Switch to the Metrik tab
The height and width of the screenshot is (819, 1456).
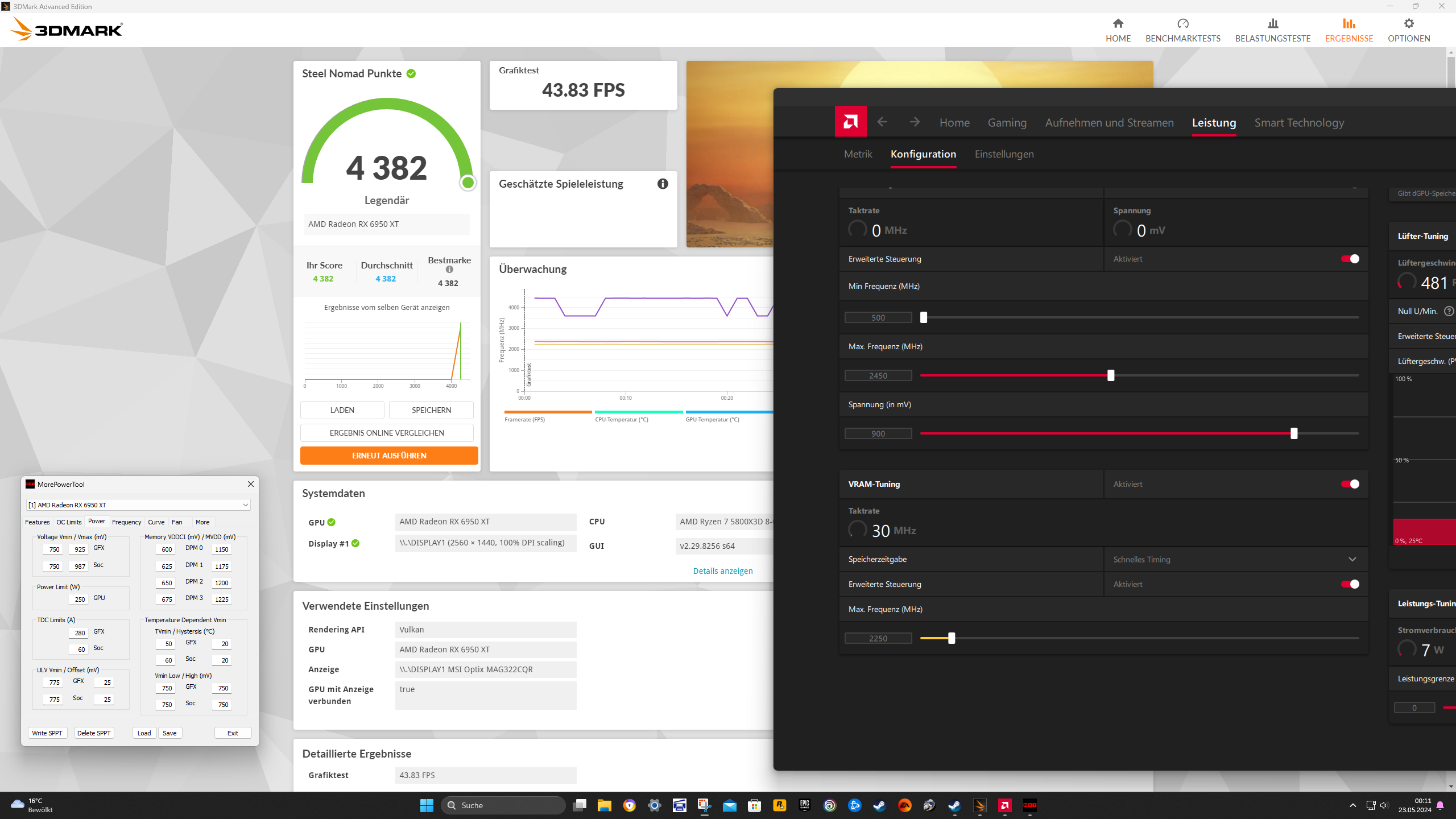coord(858,154)
